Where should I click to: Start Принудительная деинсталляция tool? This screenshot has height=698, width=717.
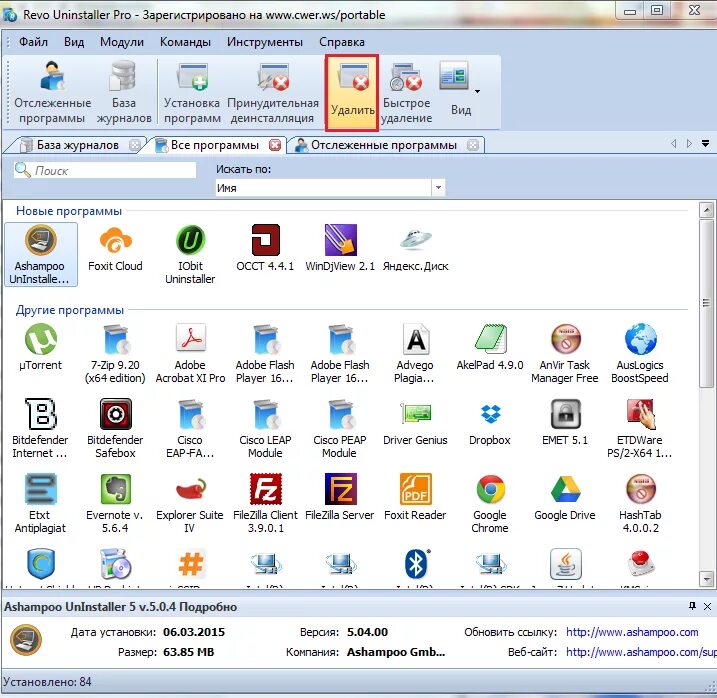pyautogui.click(x=273, y=92)
